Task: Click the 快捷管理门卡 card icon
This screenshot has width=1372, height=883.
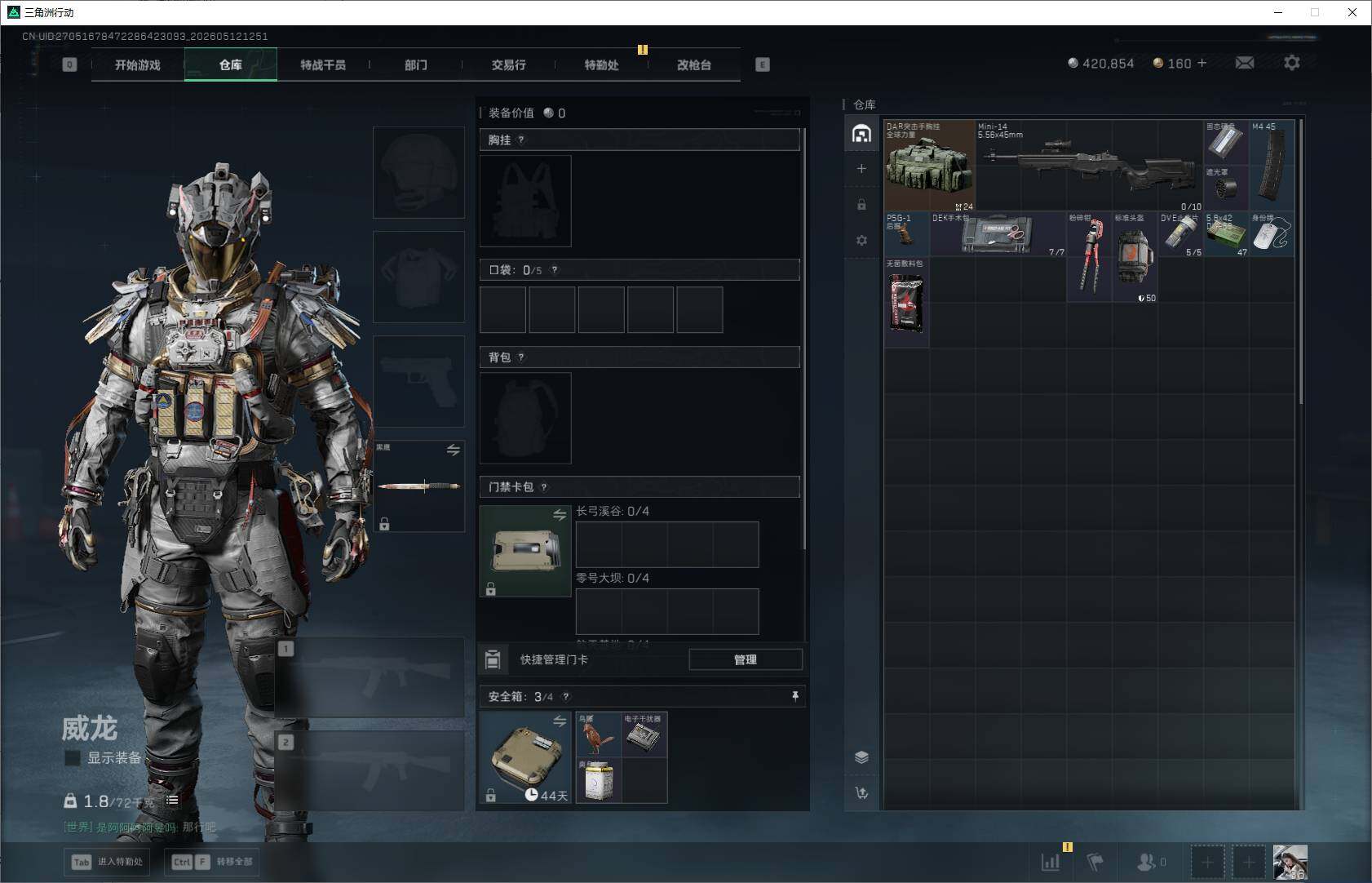Action: (x=493, y=659)
